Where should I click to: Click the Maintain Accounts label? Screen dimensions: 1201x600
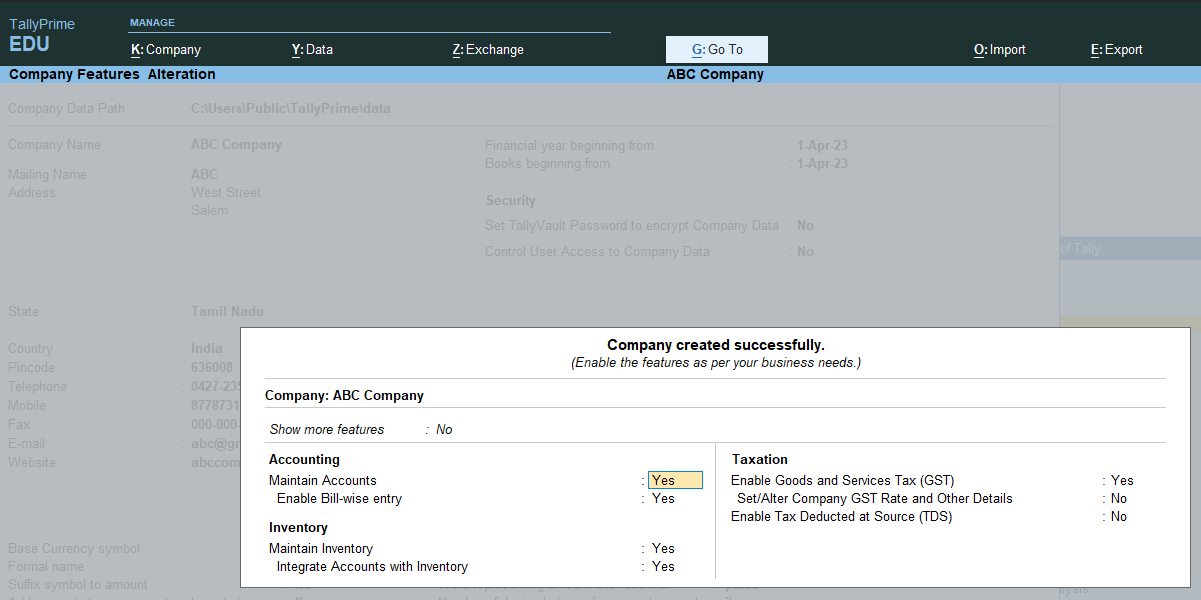[x=323, y=480]
